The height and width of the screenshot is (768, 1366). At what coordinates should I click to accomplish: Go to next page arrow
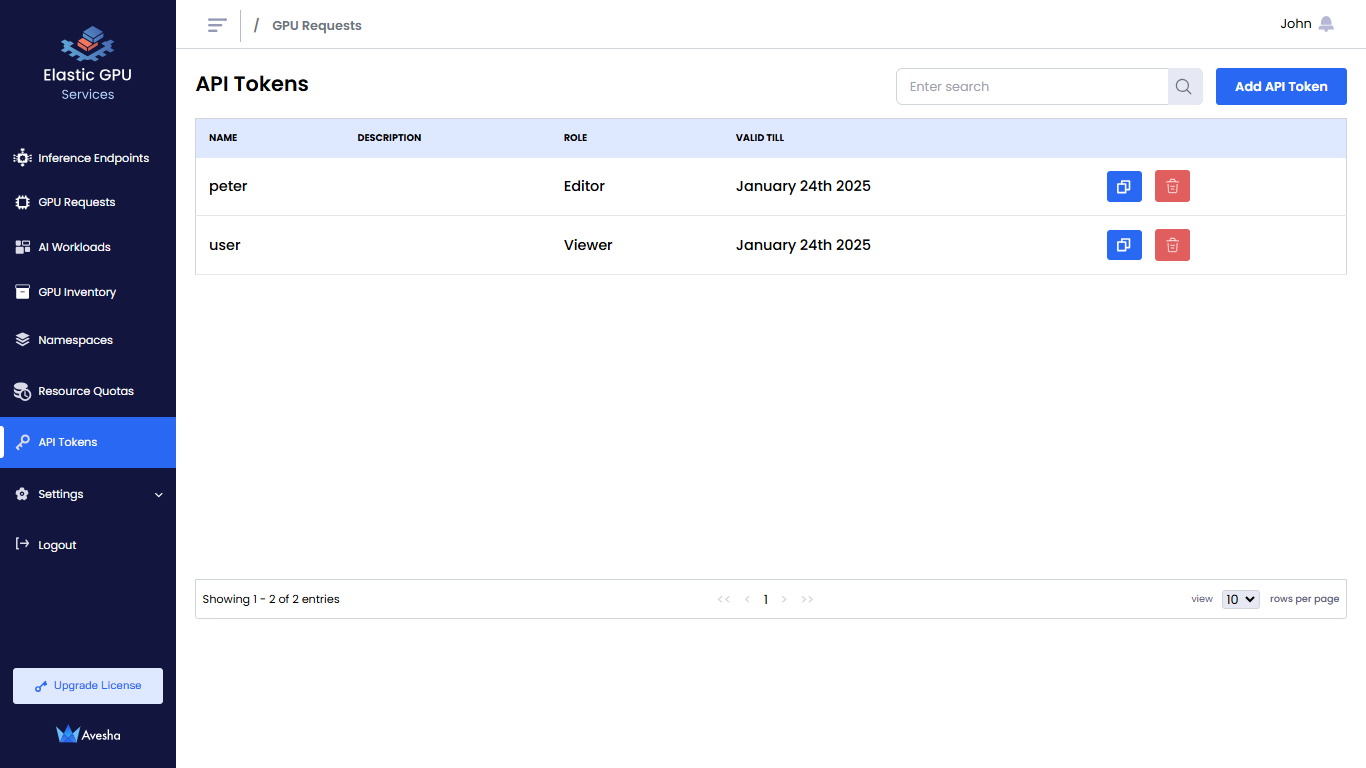pyautogui.click(x=784, y=599)
